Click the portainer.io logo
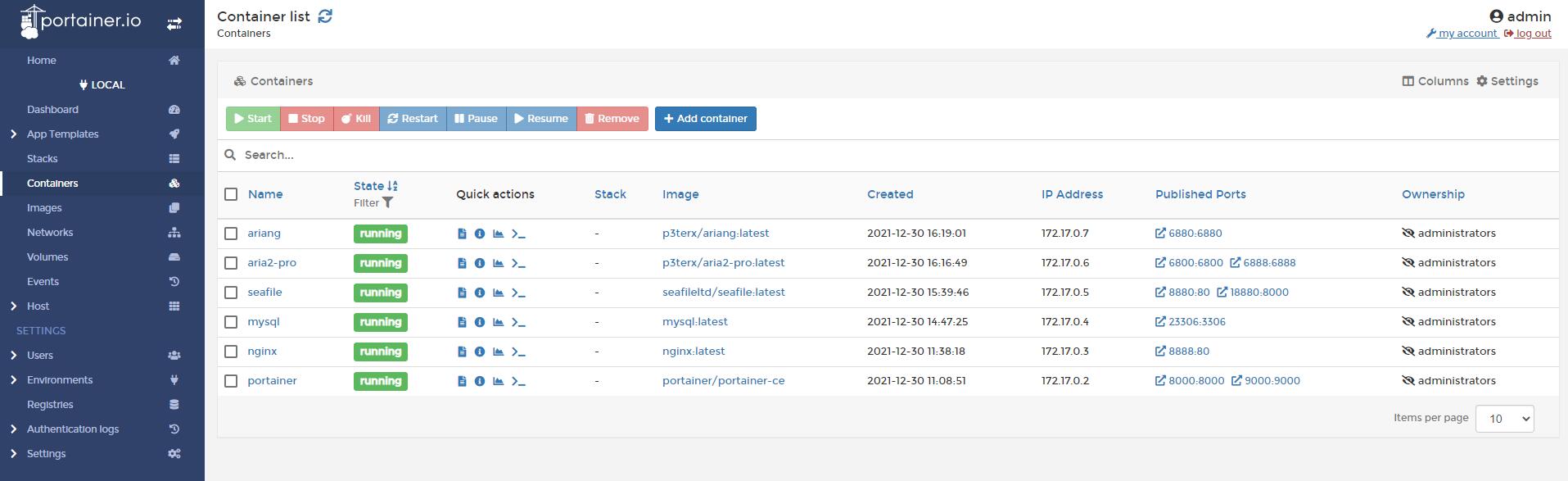Screen dimensions: 1568x481 (x=80, y=22)
